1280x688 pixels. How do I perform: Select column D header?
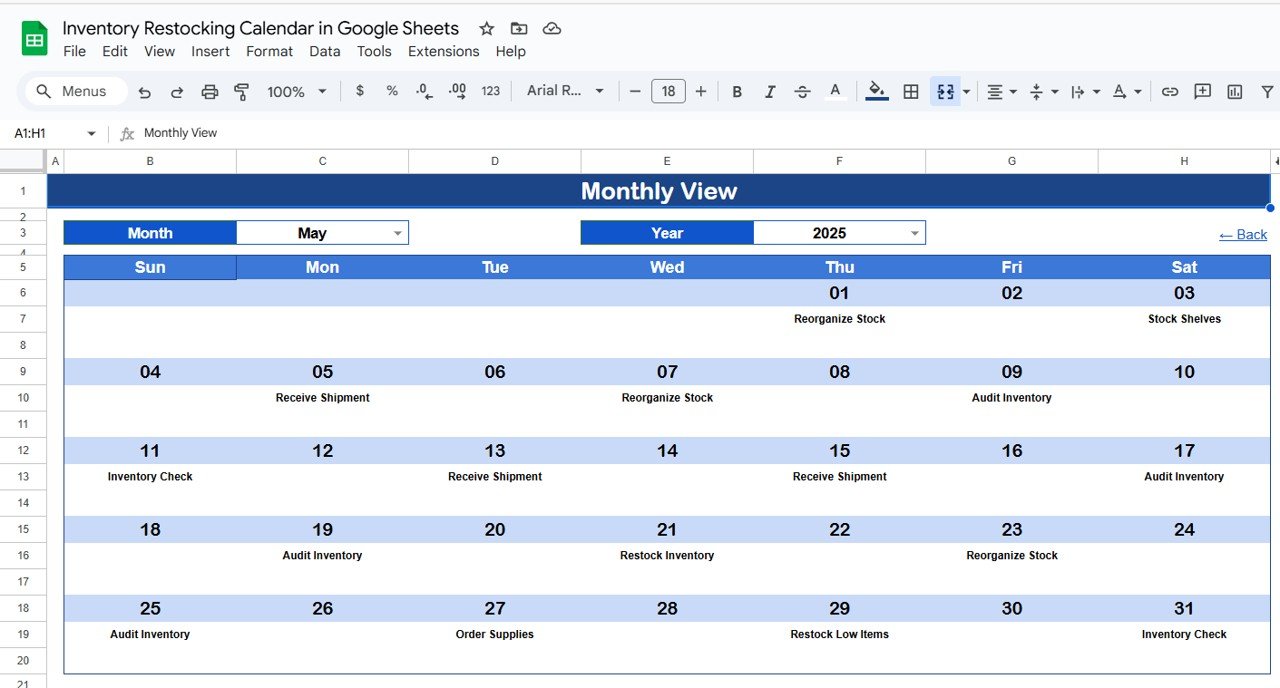click(x=495, y=161)
